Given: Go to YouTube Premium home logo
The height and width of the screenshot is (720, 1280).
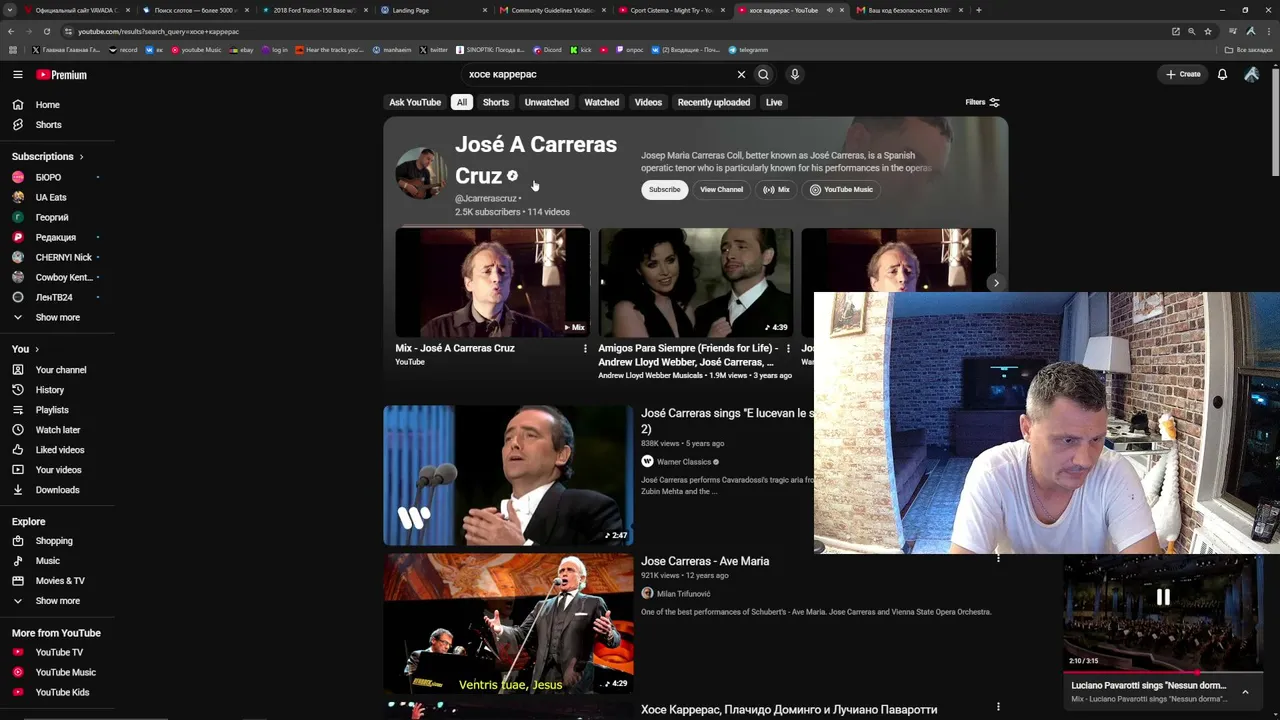Looking at the screenshot, I should coord(62,75).
